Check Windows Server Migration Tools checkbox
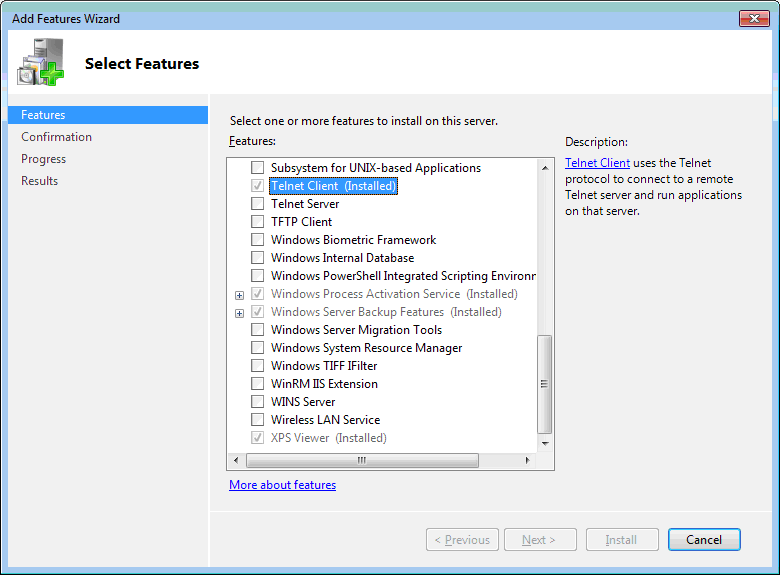This screenshot has width=780, height=575. pos(258,329)
